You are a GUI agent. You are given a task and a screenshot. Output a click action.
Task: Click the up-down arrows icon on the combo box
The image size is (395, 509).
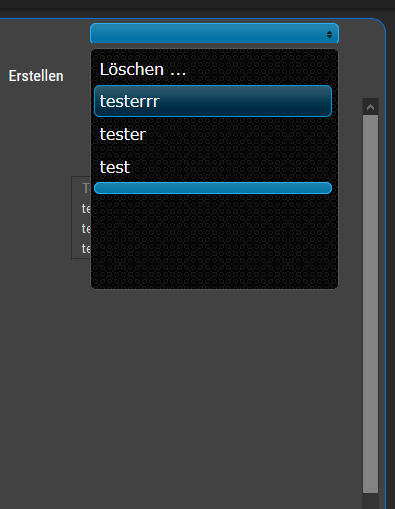pyautogui.click(x=329, y=34)
